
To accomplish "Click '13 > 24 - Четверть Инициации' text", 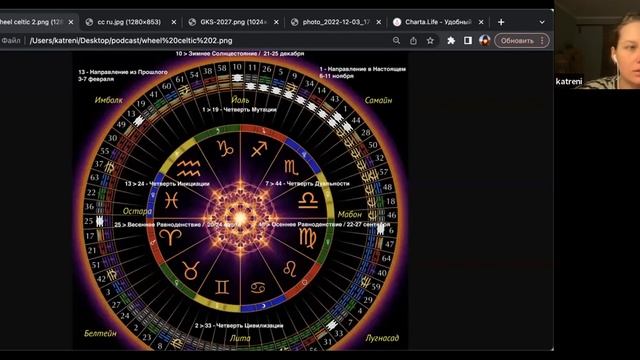I will click(x=167, y=184).
